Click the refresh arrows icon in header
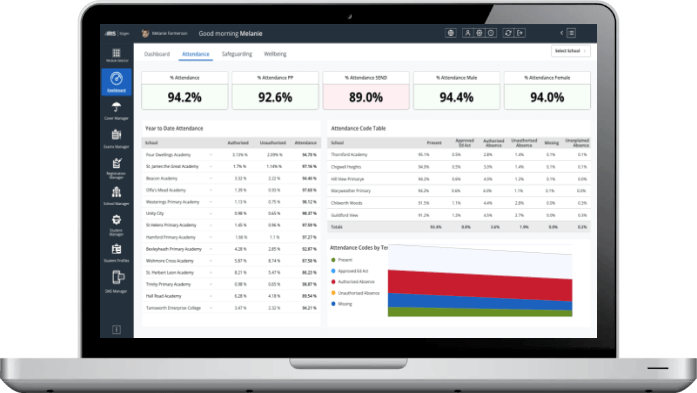Screen dimensions: 697x393 [508, 33]
